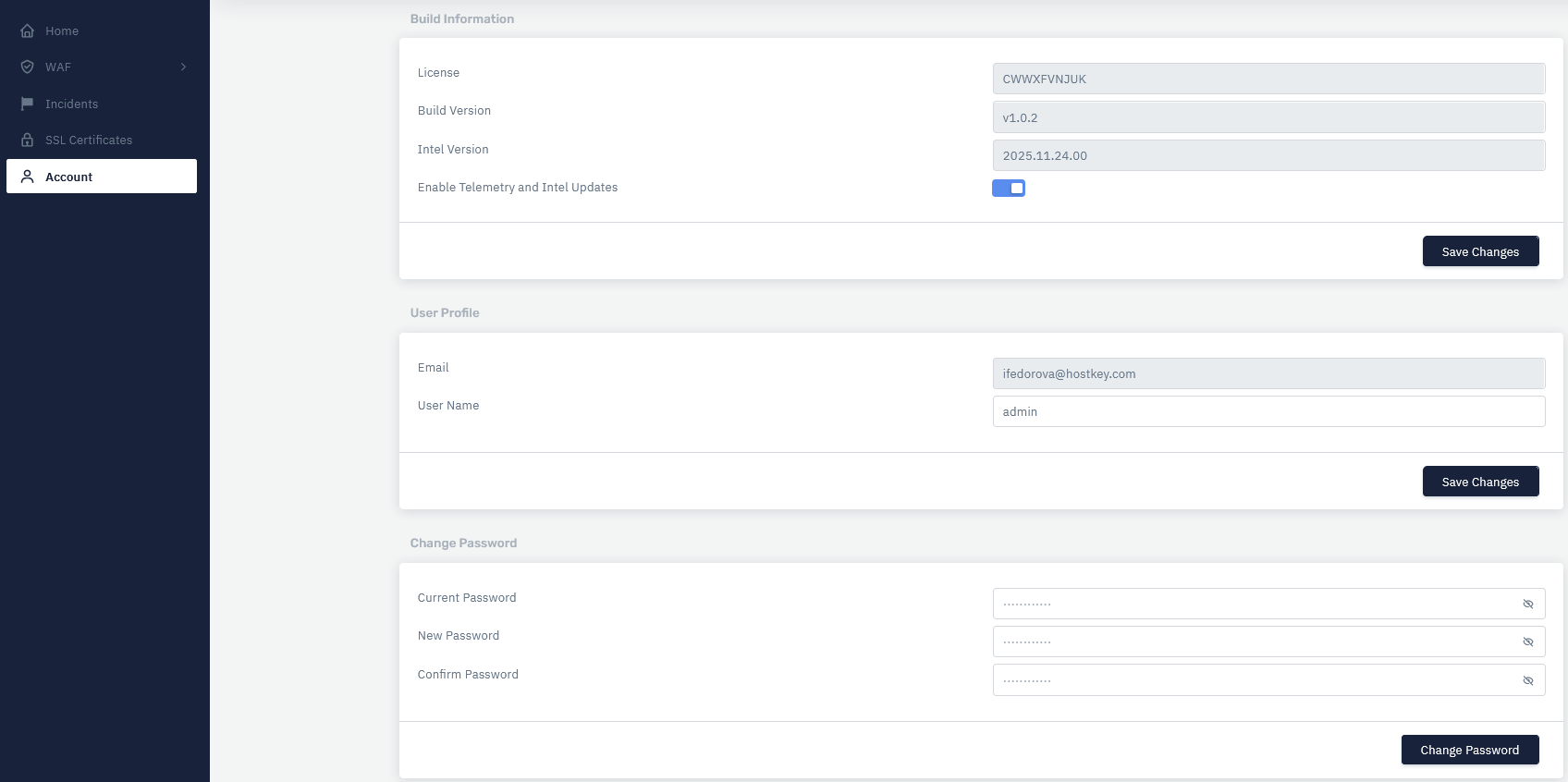This screenshot has width=1568, height=782.
Task: Click the WAF shield icon
Action: (28, 67)
